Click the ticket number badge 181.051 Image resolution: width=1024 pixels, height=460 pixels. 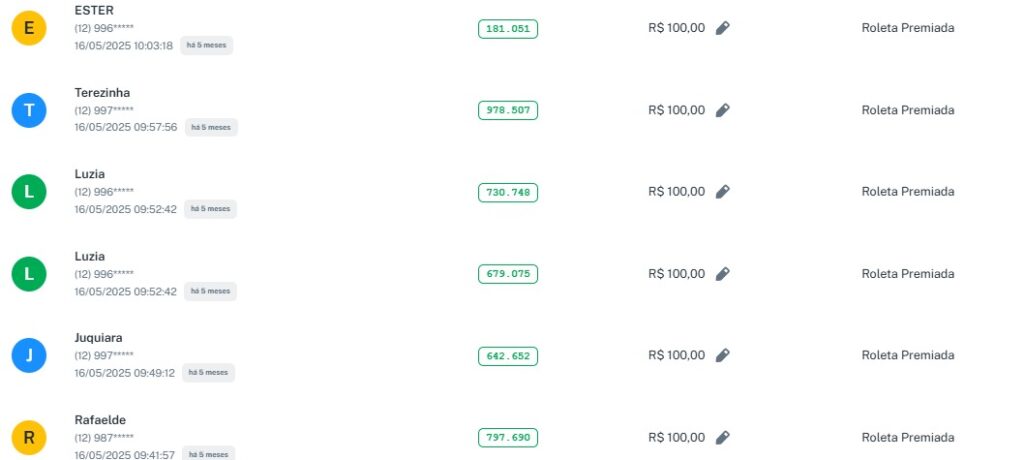[x=507, y=29]
